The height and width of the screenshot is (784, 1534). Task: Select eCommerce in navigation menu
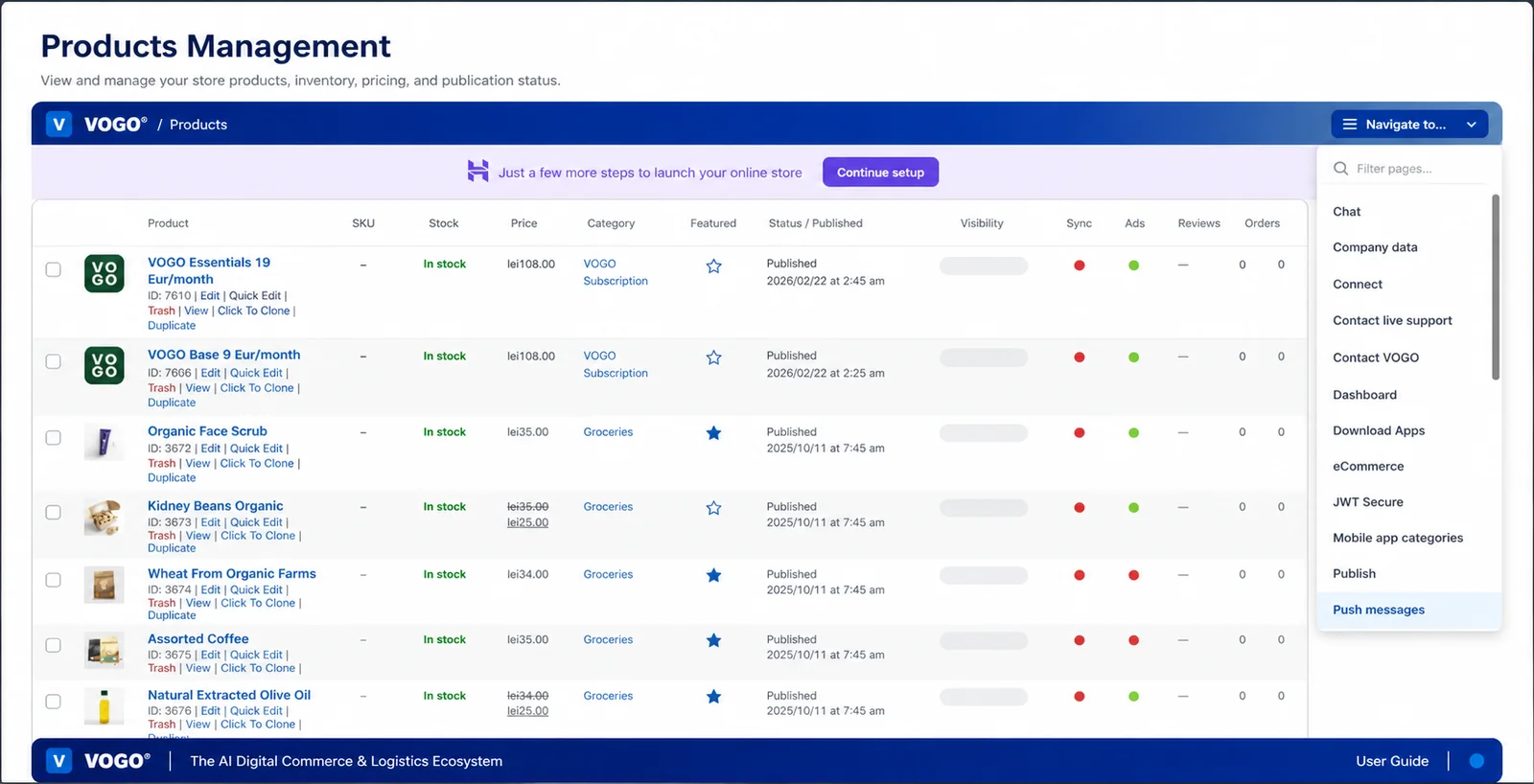[x=1368, y=467]
